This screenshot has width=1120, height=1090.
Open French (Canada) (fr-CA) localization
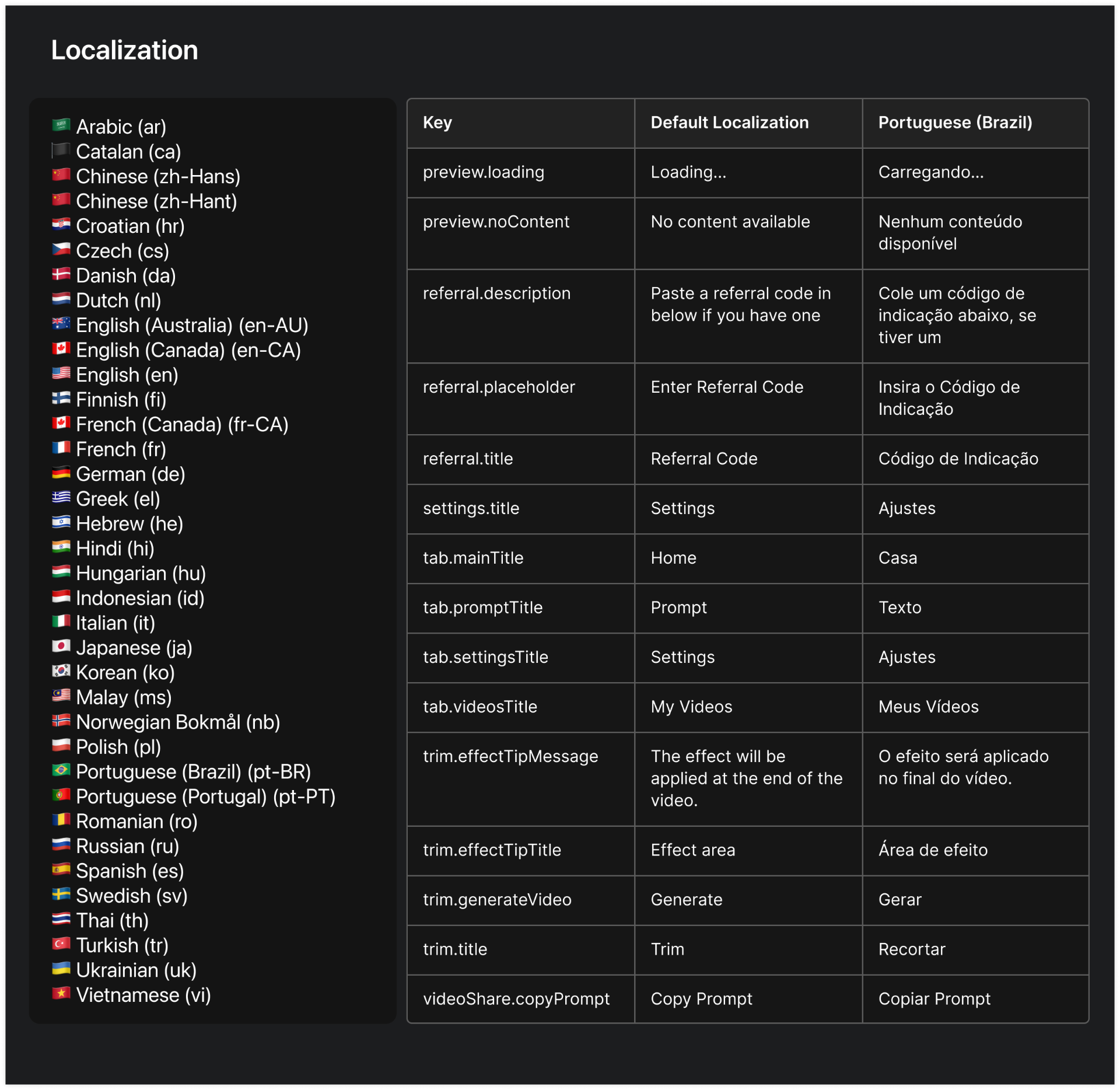(182, 424)
